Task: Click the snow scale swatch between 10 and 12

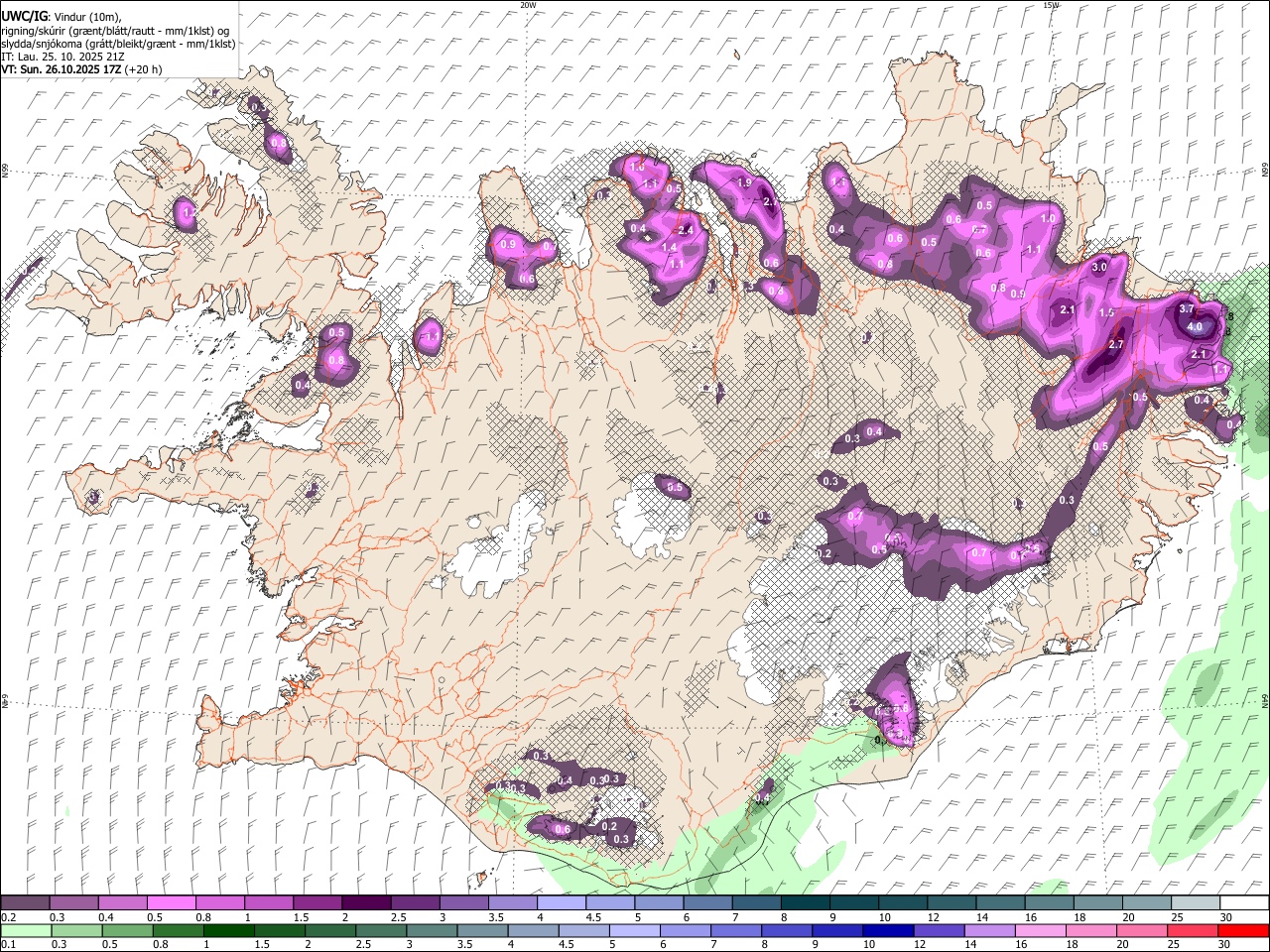Action: [x=902, y=903]
